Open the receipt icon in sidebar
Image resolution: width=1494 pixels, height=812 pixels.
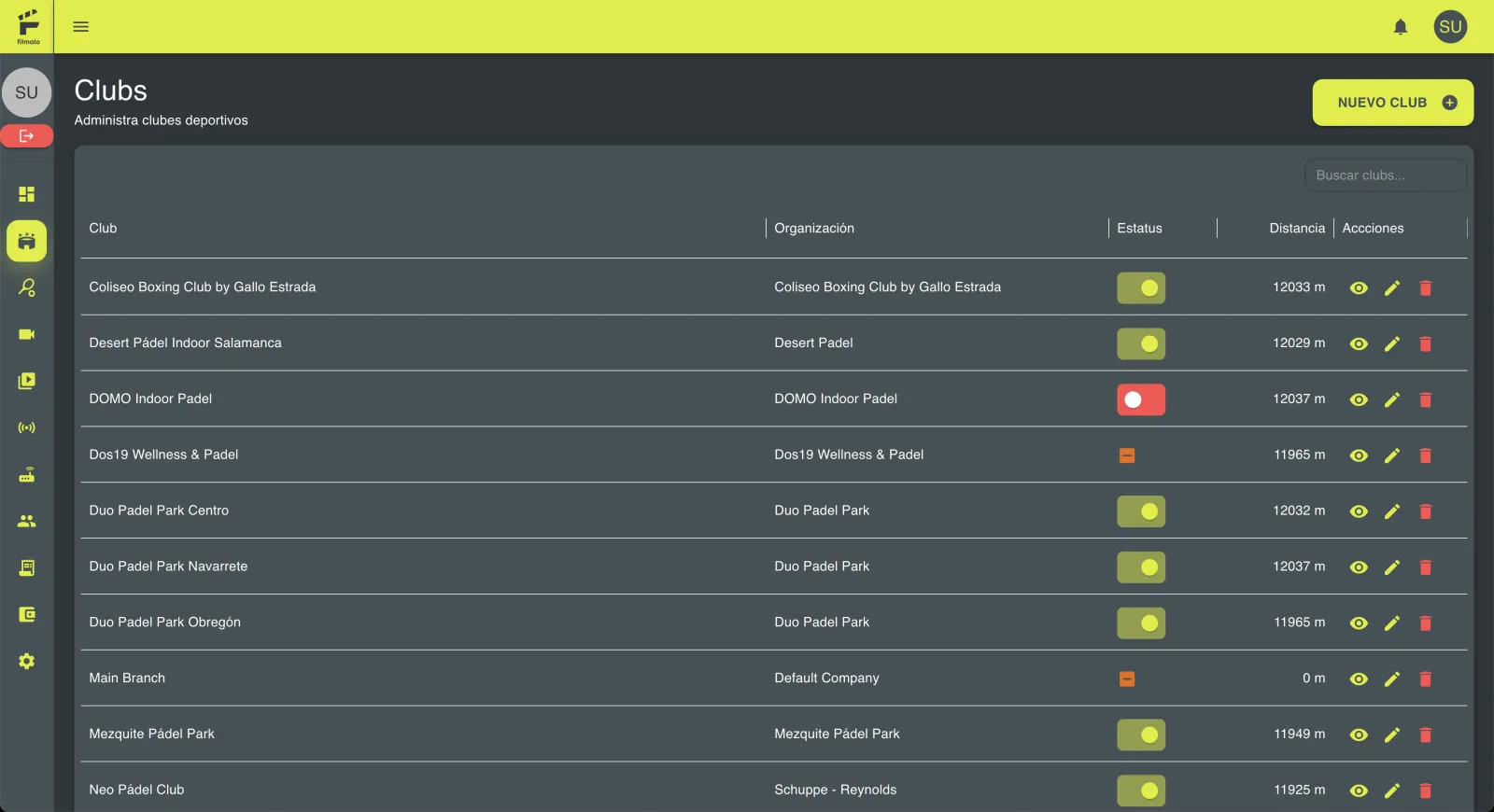[x=27, y=567]
